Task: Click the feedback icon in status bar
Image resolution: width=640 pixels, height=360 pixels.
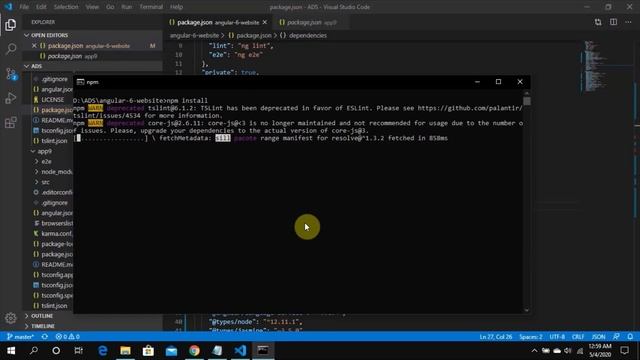Action: [616, 337]
